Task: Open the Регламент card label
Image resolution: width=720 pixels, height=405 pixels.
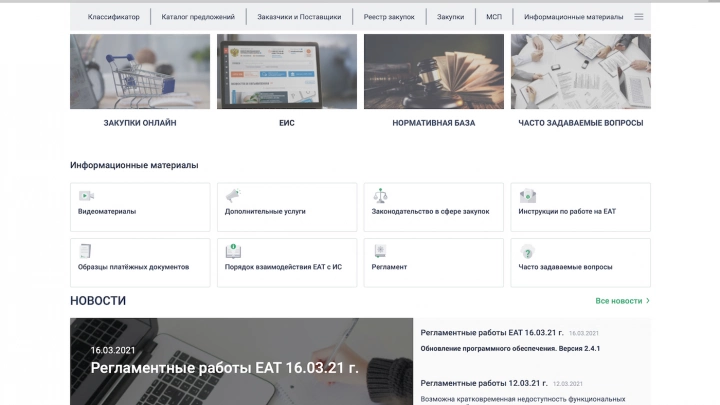Action: 389,267
